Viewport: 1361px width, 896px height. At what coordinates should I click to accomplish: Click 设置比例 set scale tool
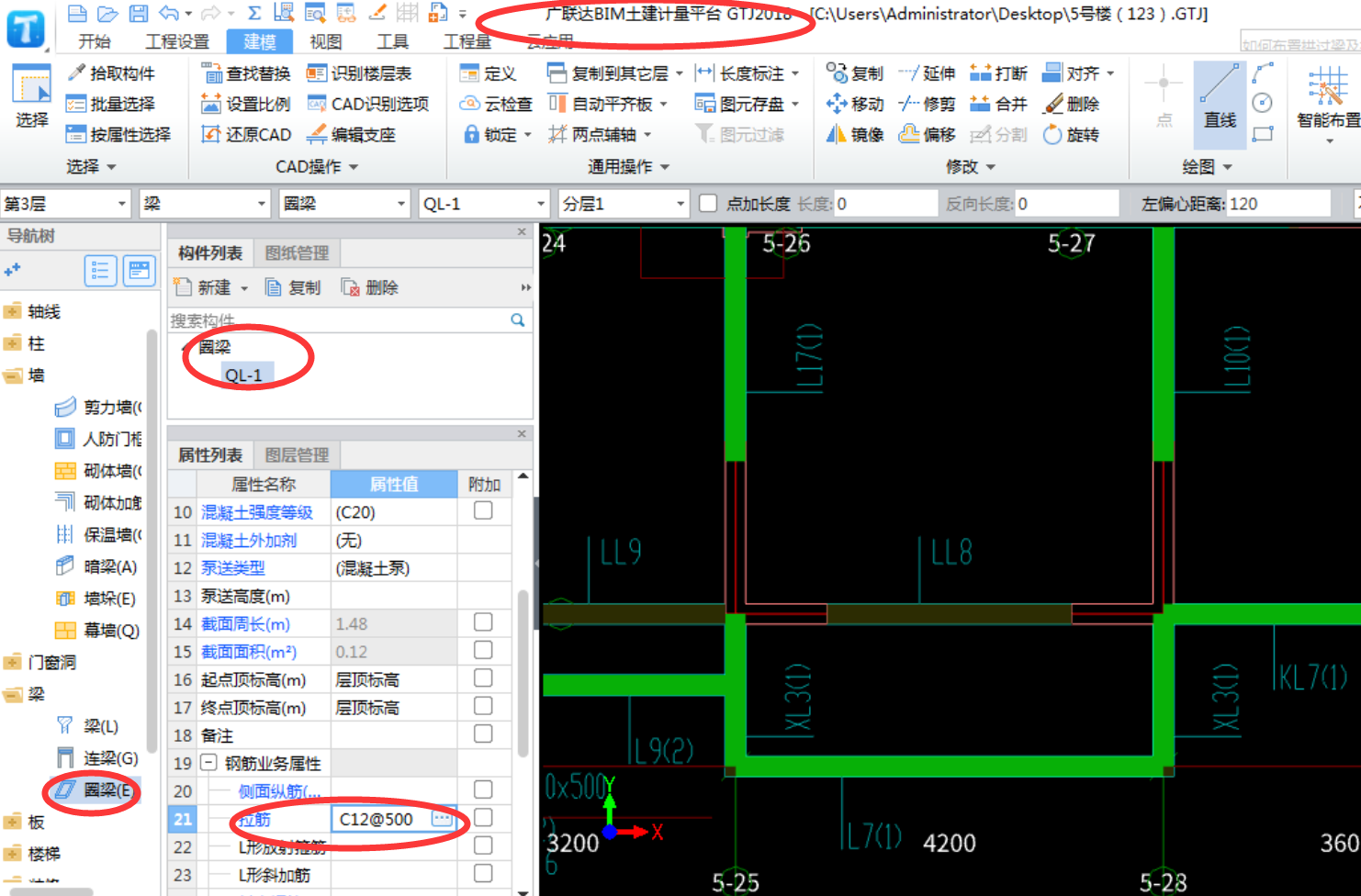[x=246, y=104]
